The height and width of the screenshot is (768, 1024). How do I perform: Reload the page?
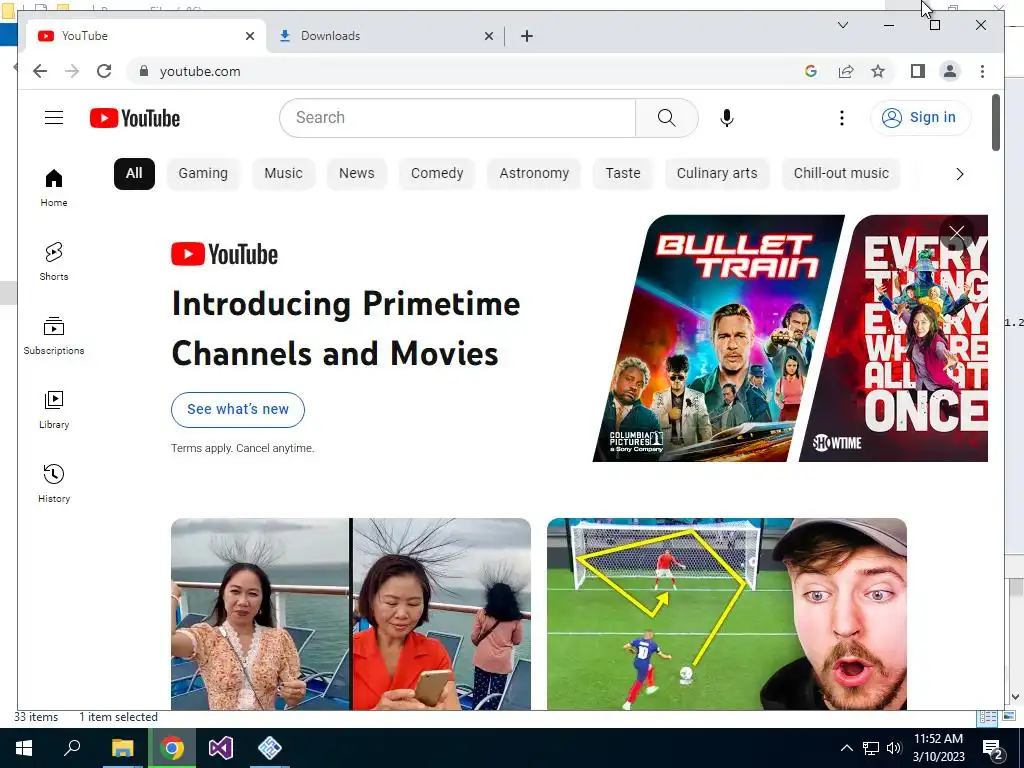tap(104, 71)
